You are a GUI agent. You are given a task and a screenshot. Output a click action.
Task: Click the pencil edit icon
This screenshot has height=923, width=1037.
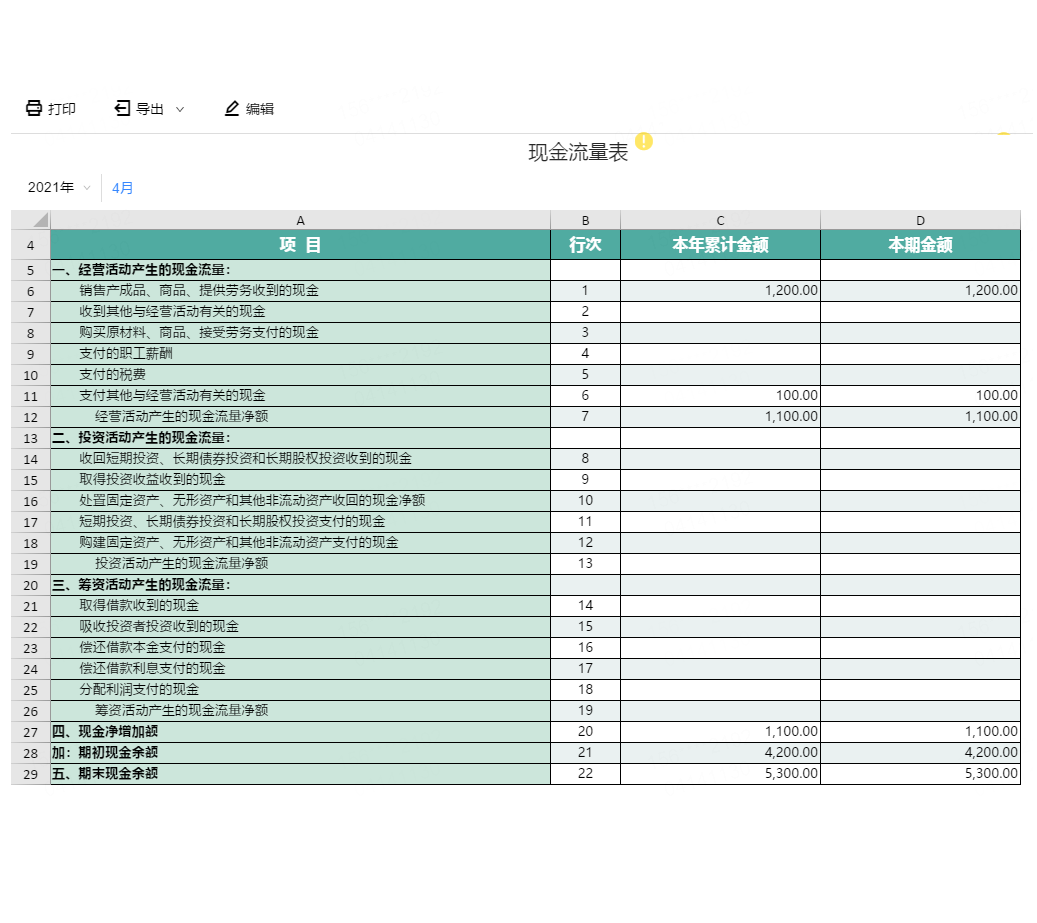point(232,108)
